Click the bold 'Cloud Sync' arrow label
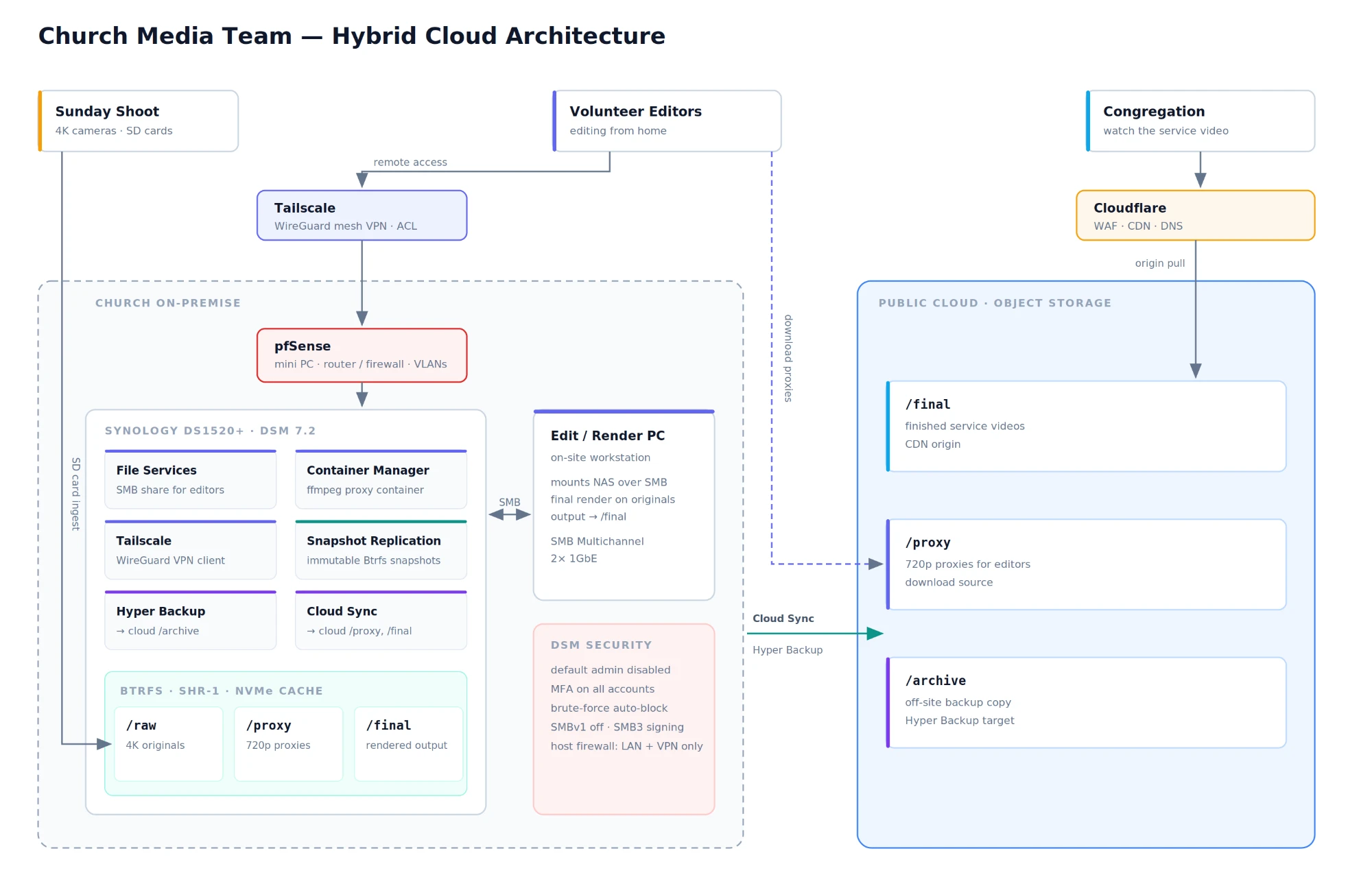Screen dimensions: 1372x886 (783, 619)
